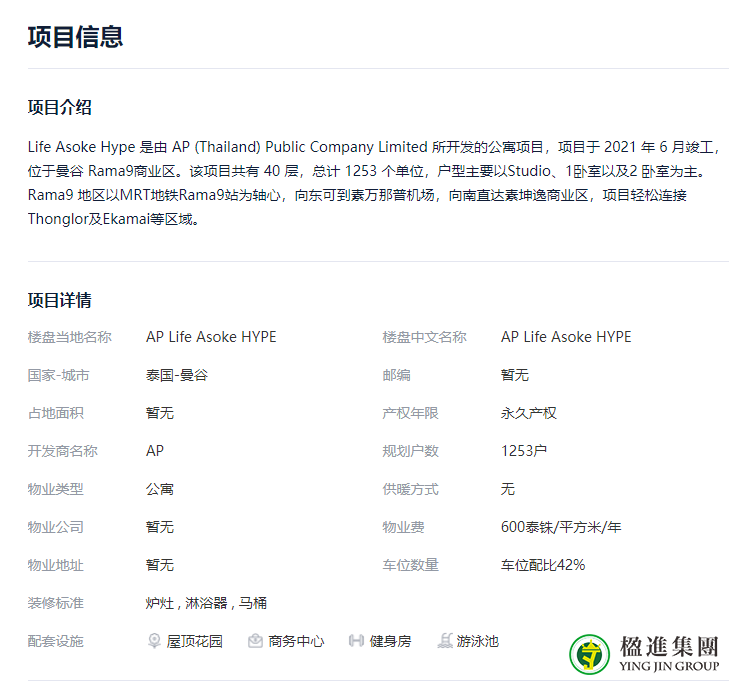Click the developer name value AP
The height and width of the screenshot is (685, 729).
155,451
